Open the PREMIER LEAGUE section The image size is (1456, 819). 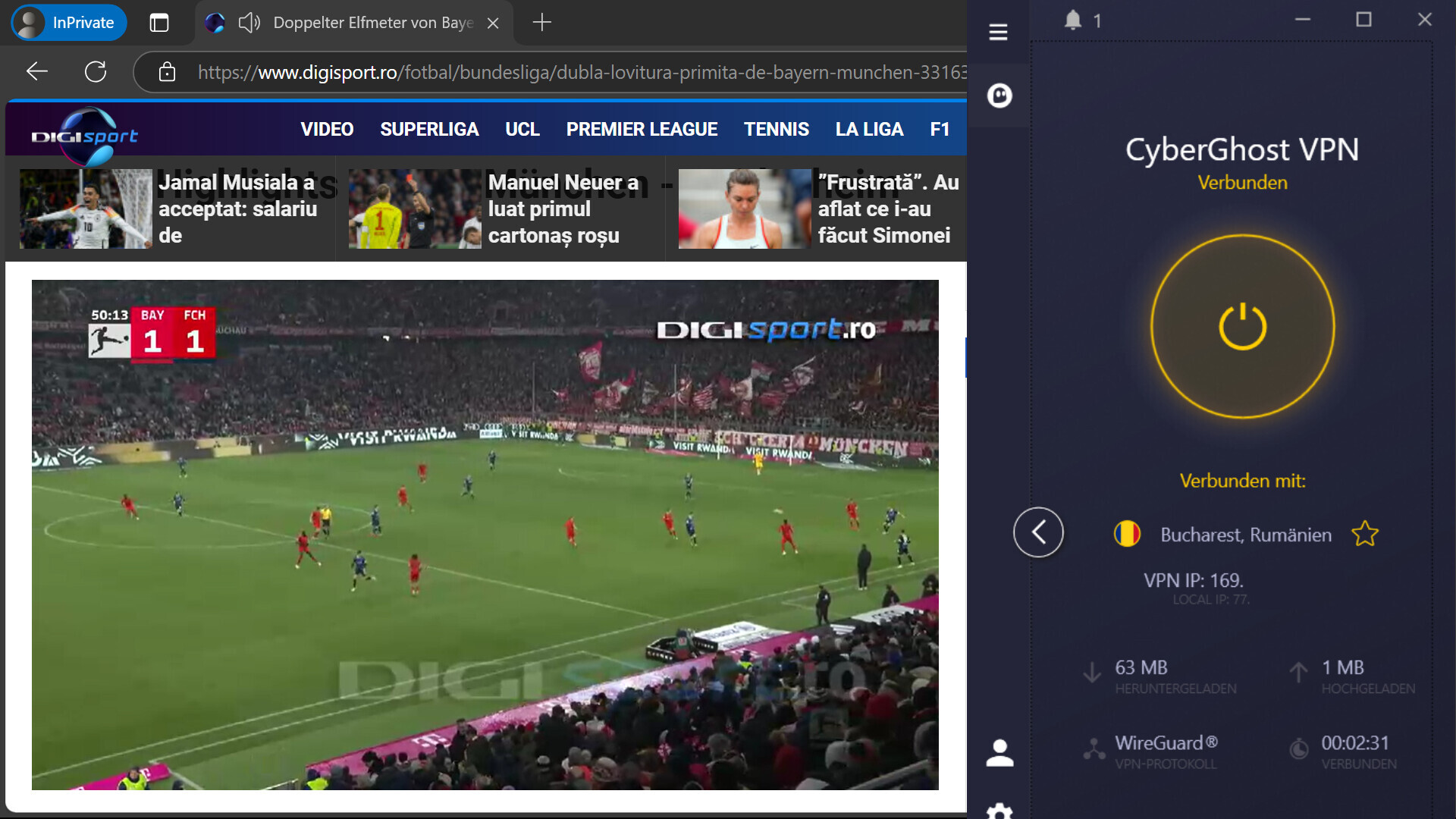click(642, 129)
